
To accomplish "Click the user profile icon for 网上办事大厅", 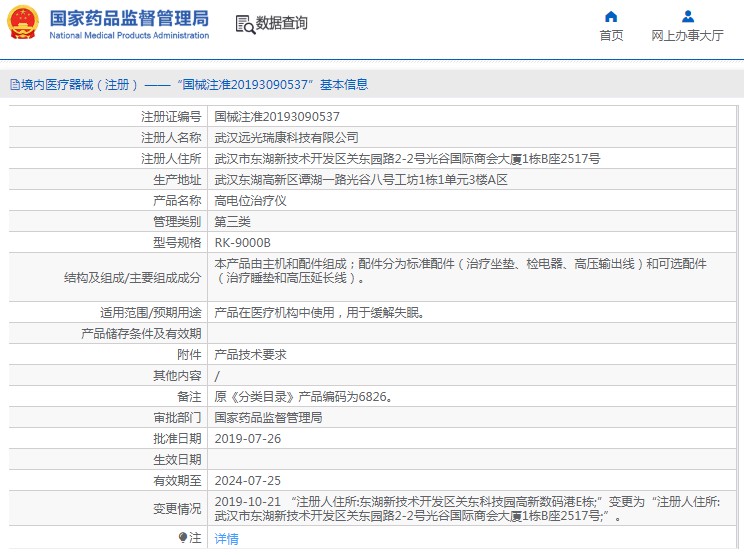I will point(688,17).
